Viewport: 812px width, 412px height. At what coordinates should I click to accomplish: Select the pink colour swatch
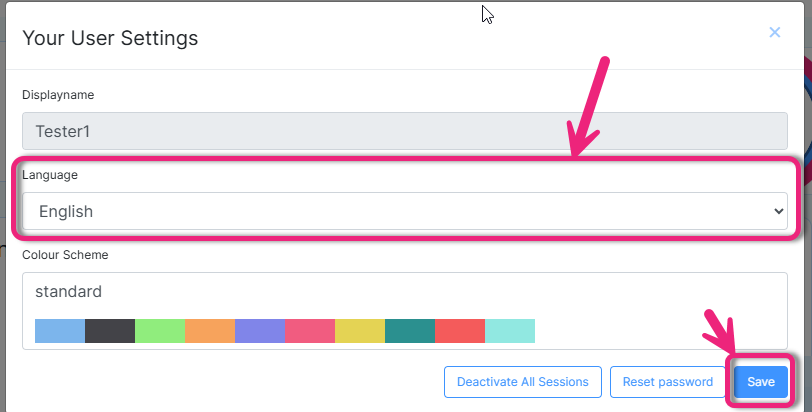pyautogui.click(x=310, y=331)
